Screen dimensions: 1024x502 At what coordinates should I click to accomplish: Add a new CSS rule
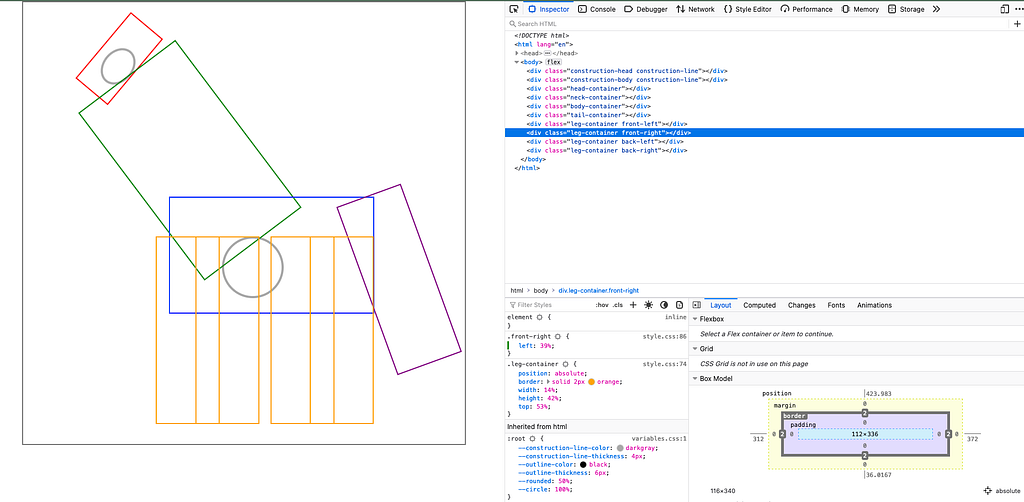(633, 305)
